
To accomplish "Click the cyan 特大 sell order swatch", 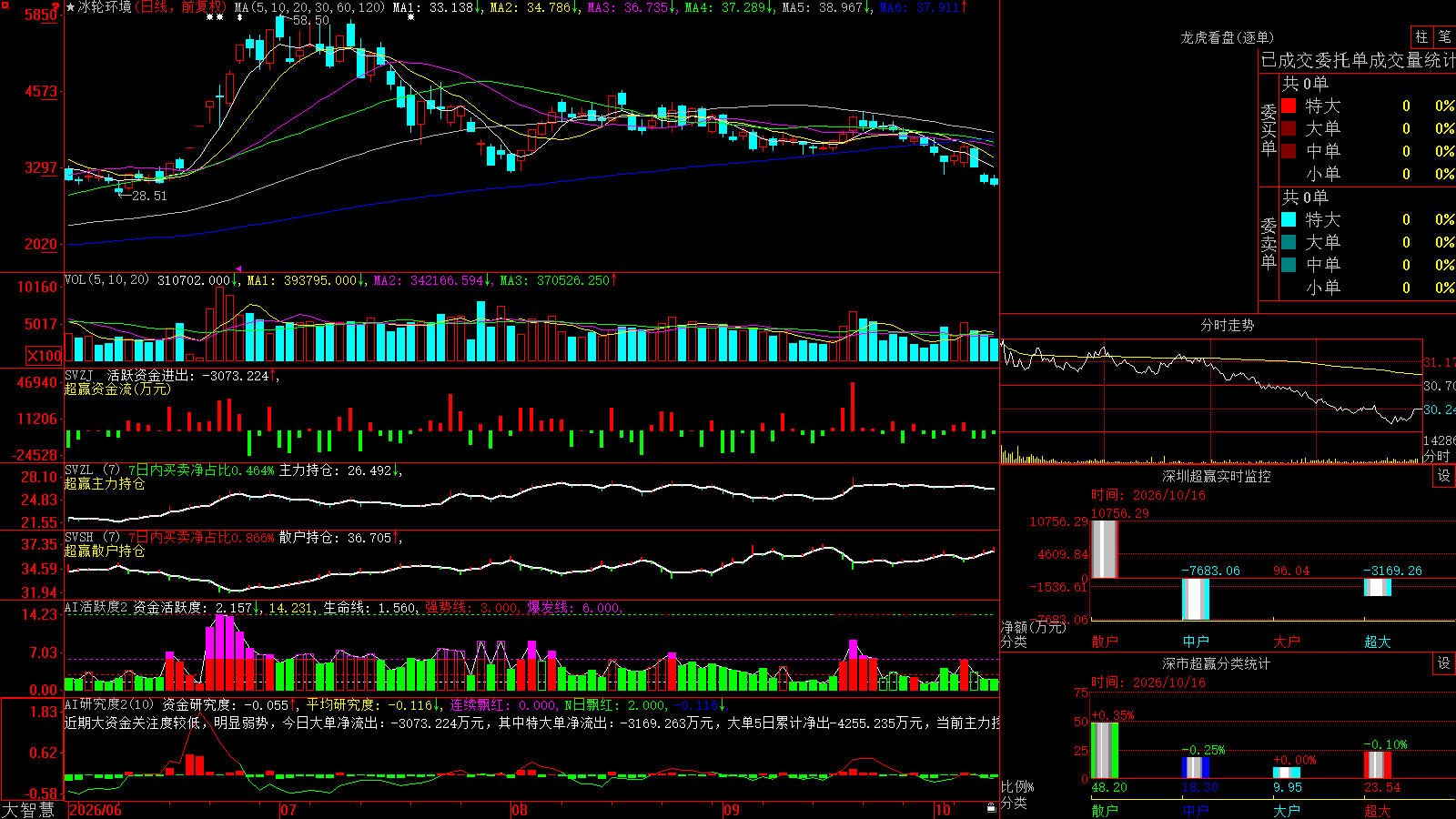I will pos(1289,219).
